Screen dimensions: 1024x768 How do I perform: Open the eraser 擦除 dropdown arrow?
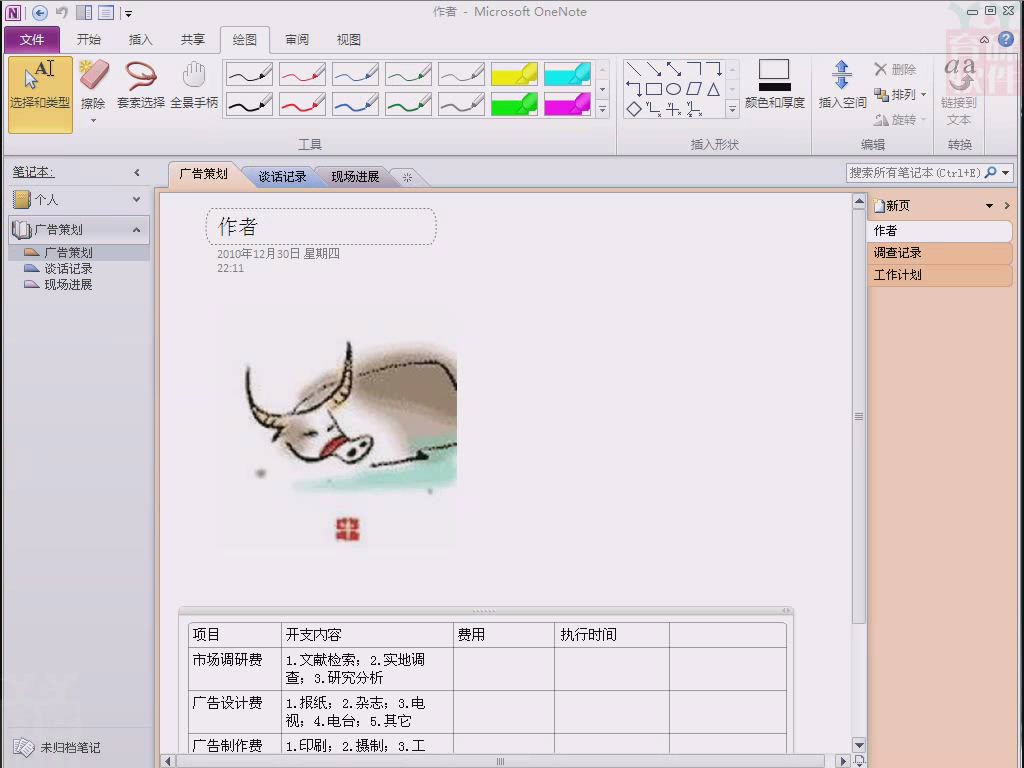93,121
